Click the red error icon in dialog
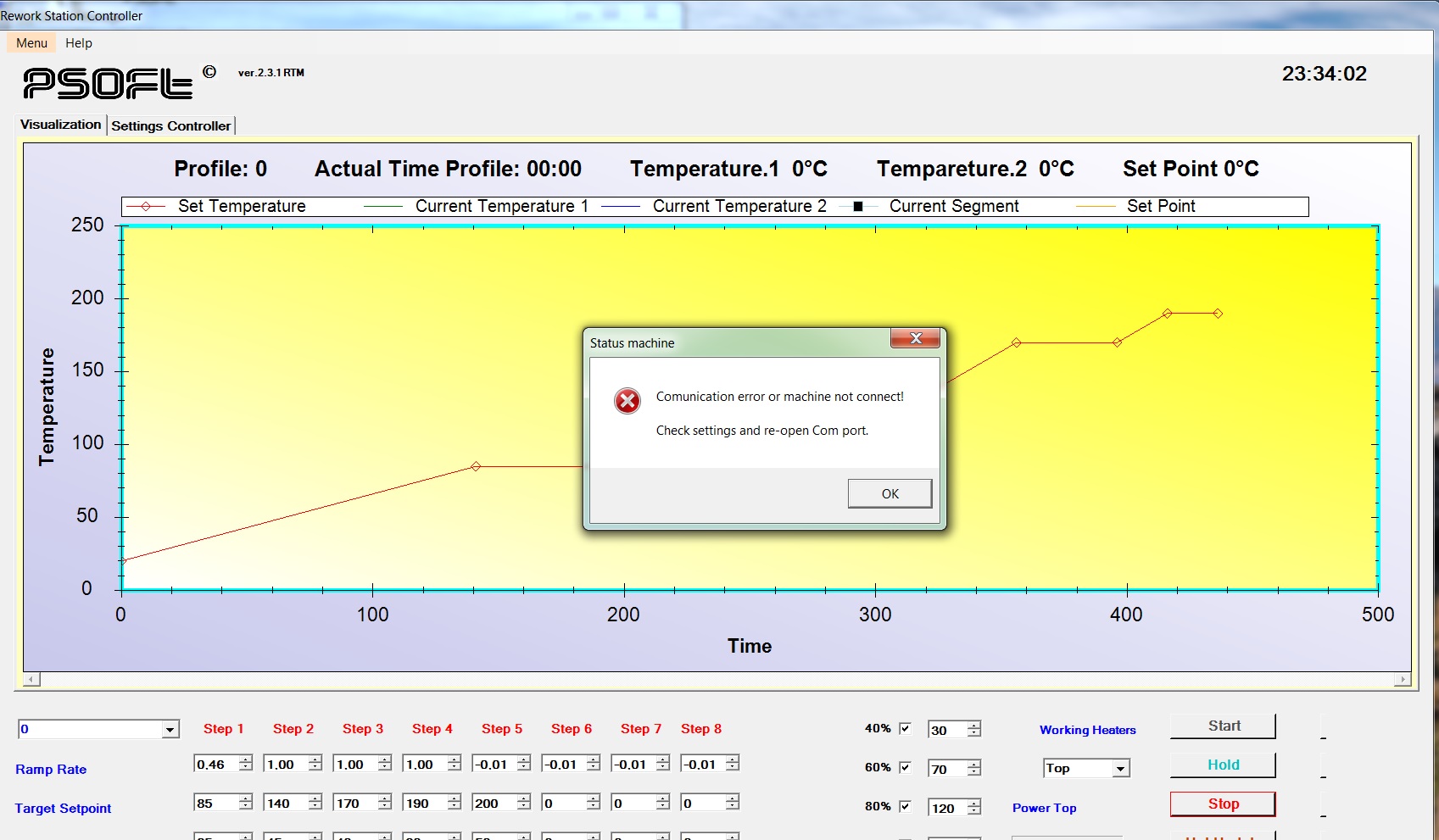1439x840 pixels. tap(627, 401)
